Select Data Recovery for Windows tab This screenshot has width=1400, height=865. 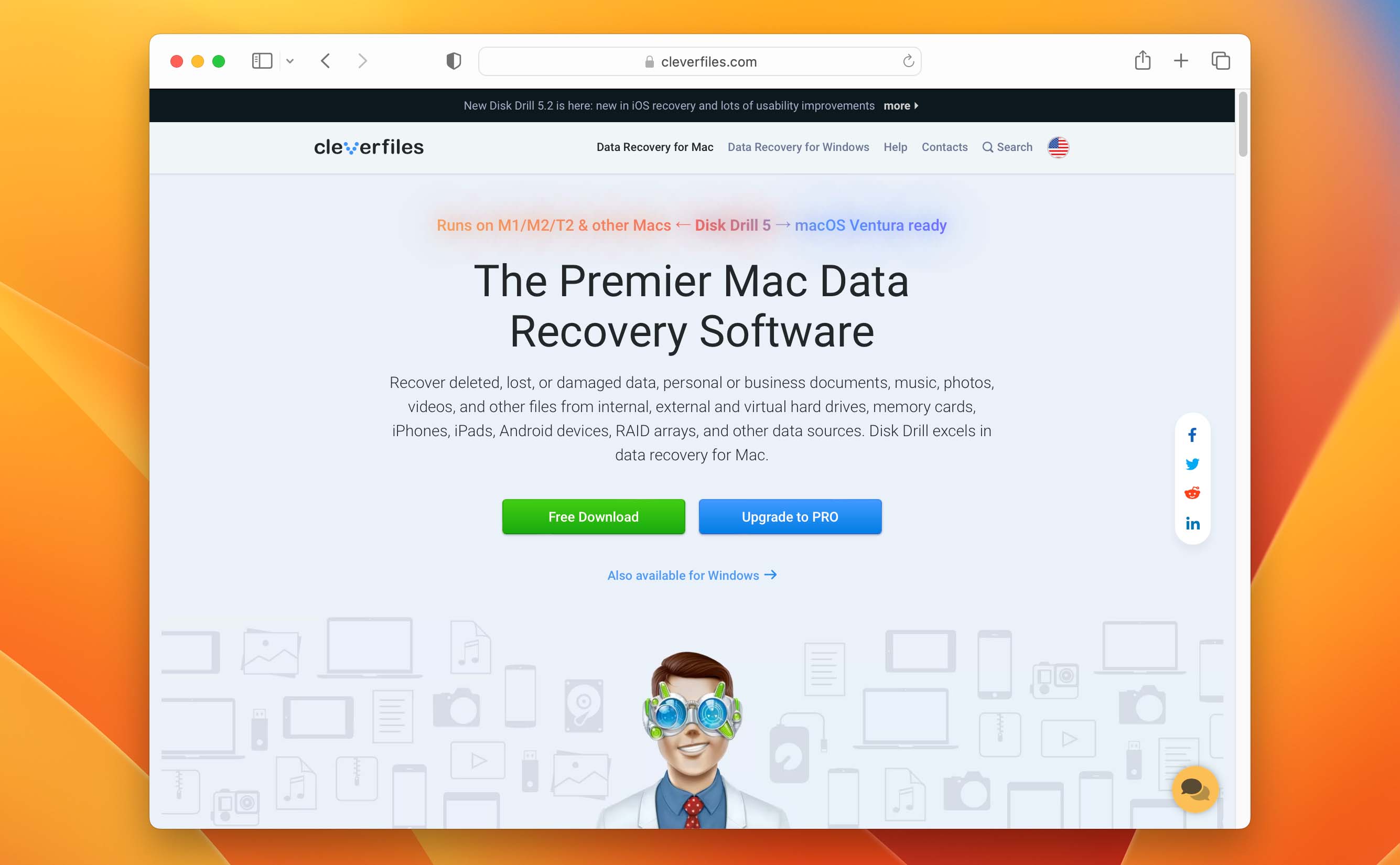pyautogui.click(x=799, y=147)
